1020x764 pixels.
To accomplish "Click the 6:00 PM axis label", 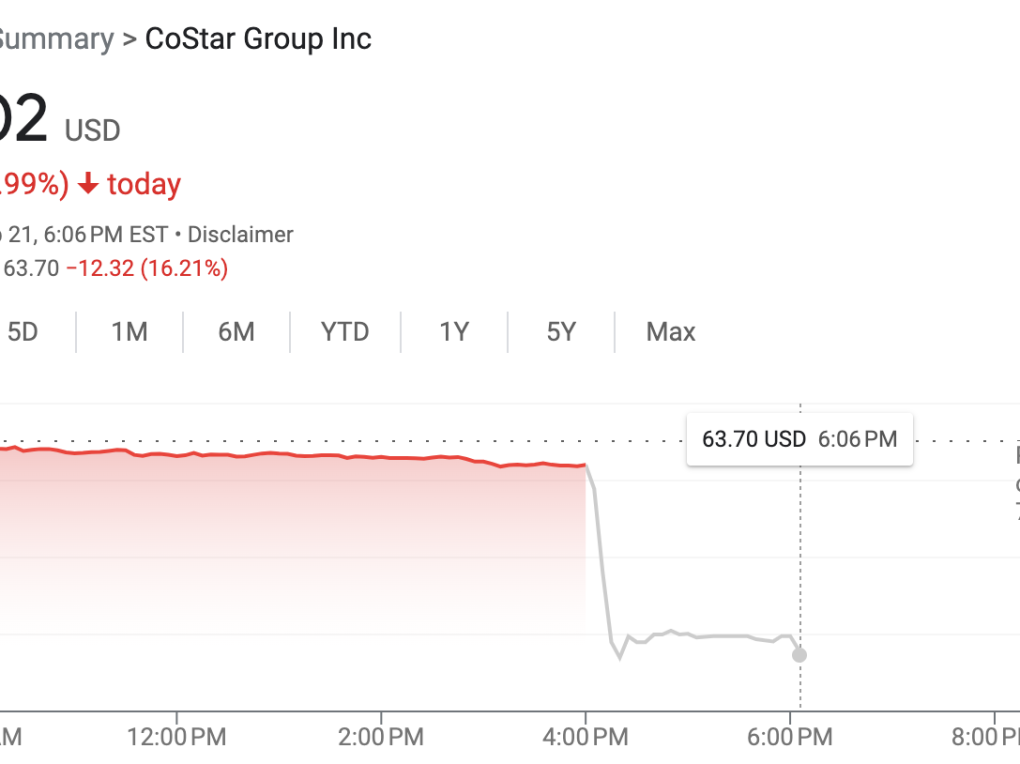I will tap(789, 738).
